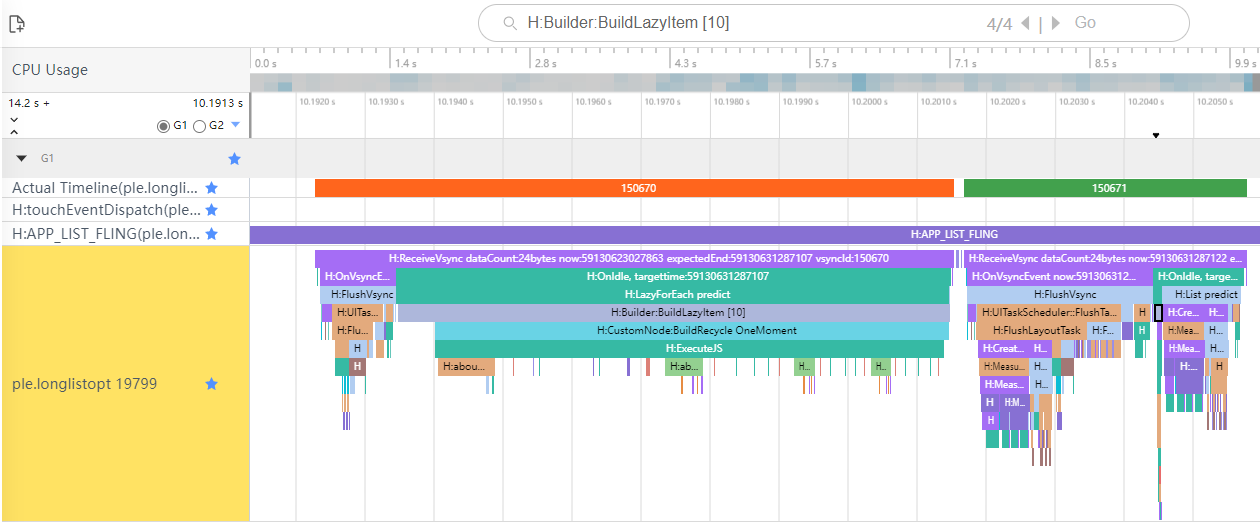Expand the time range chevron toggle
The image size is (1260, 522).
click(x=14, y=124)
